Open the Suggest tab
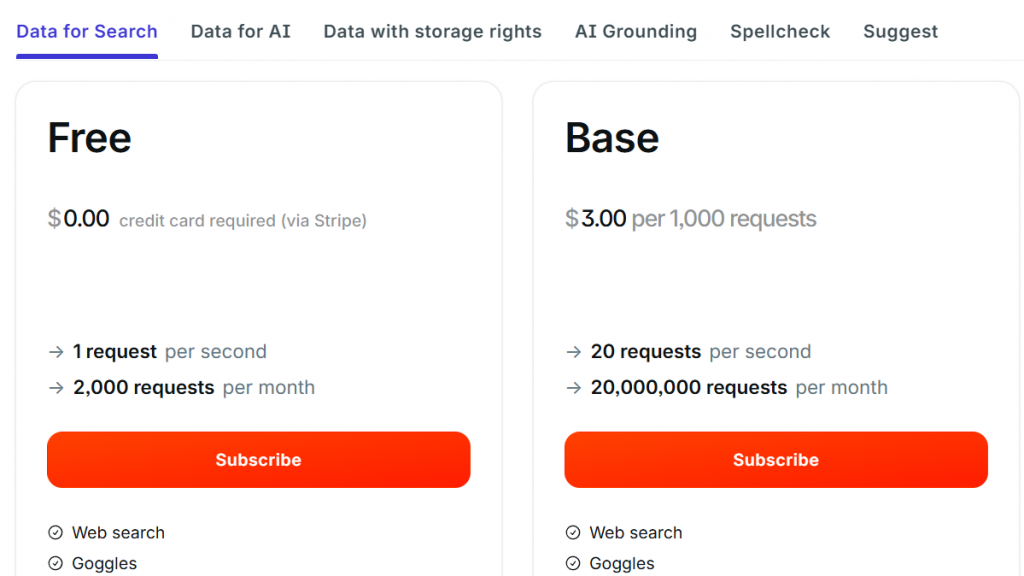Screen dimensions: 1024x576 (900, 31)
